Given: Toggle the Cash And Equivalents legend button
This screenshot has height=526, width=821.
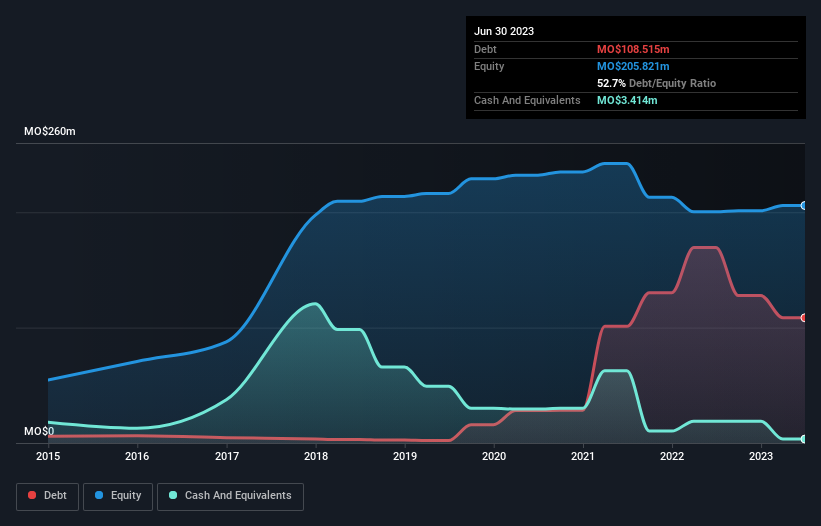Looking at the screenshot, I should (230, 496).
